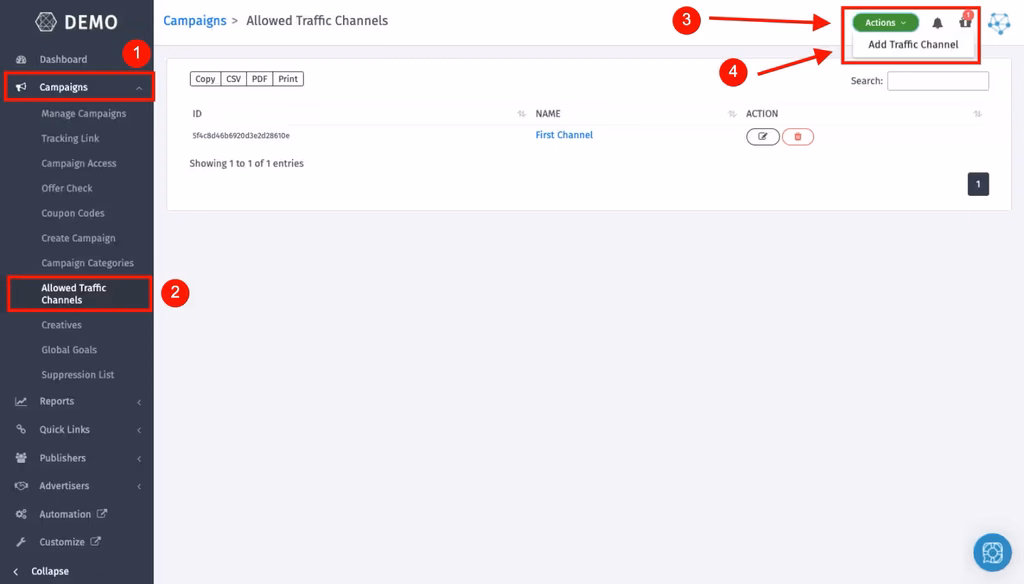Copy table data with Copy button
The image size is (1024, 584).
205,79
